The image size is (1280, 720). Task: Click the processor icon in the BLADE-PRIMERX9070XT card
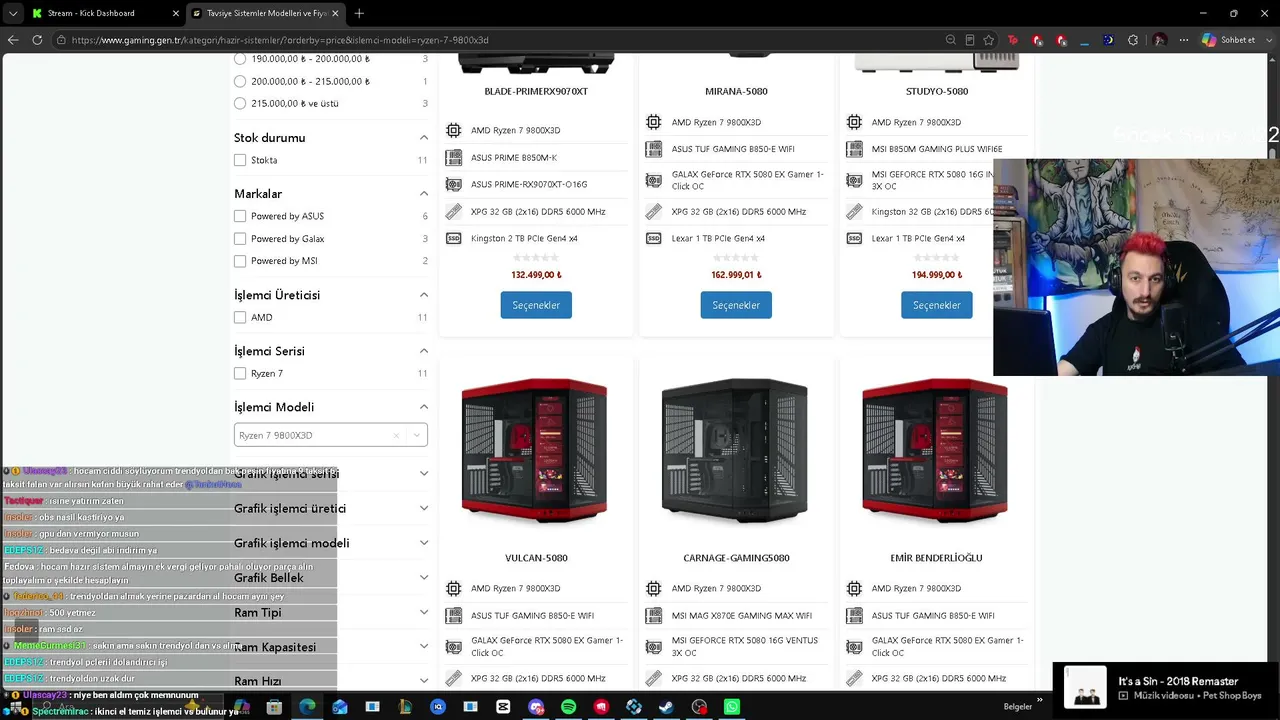(454, 130)
